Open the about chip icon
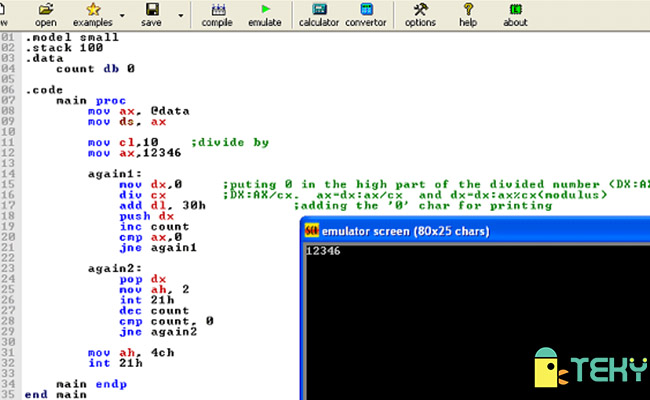The width and height of the screenshot is (650, 400). pyautogui.click(x=515, y=9)
